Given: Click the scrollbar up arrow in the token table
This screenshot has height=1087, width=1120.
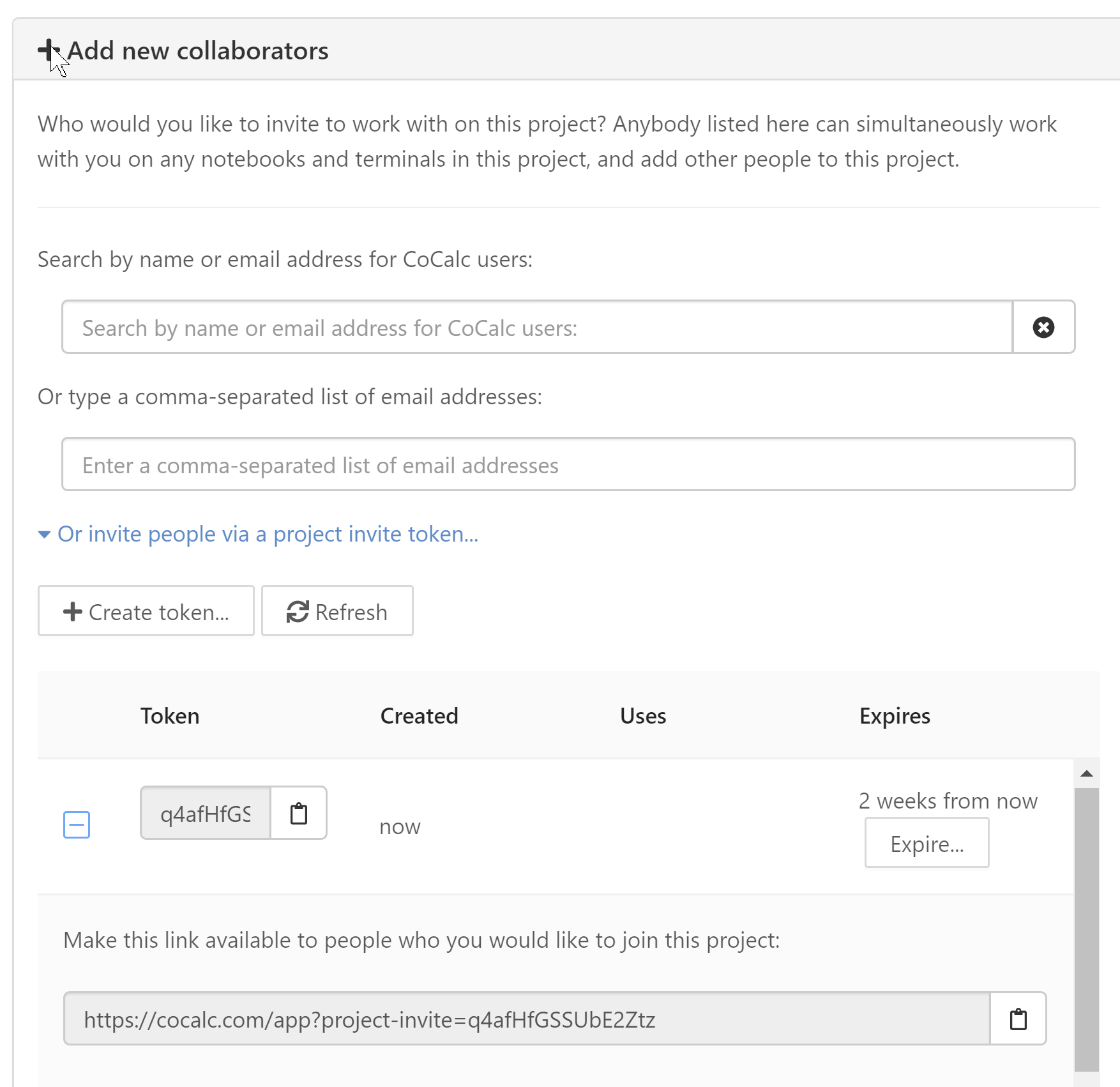Looking at the screenshot, I should (1087, 772).
